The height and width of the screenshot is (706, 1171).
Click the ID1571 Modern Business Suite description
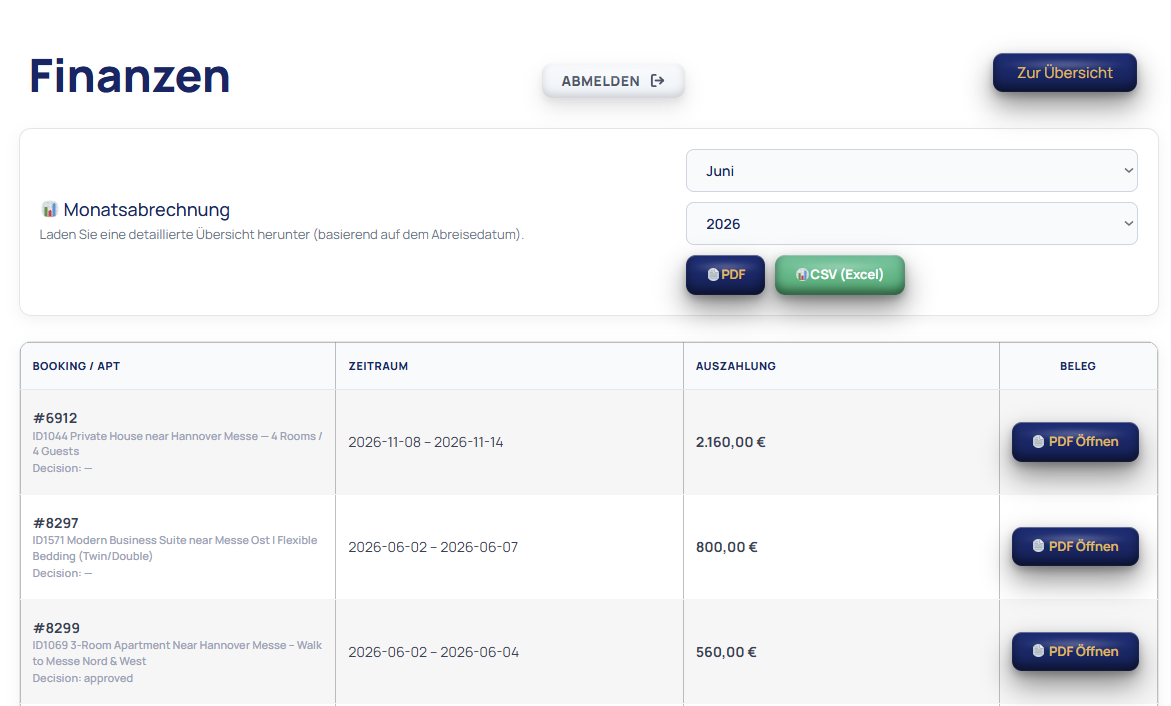point(175,548)
